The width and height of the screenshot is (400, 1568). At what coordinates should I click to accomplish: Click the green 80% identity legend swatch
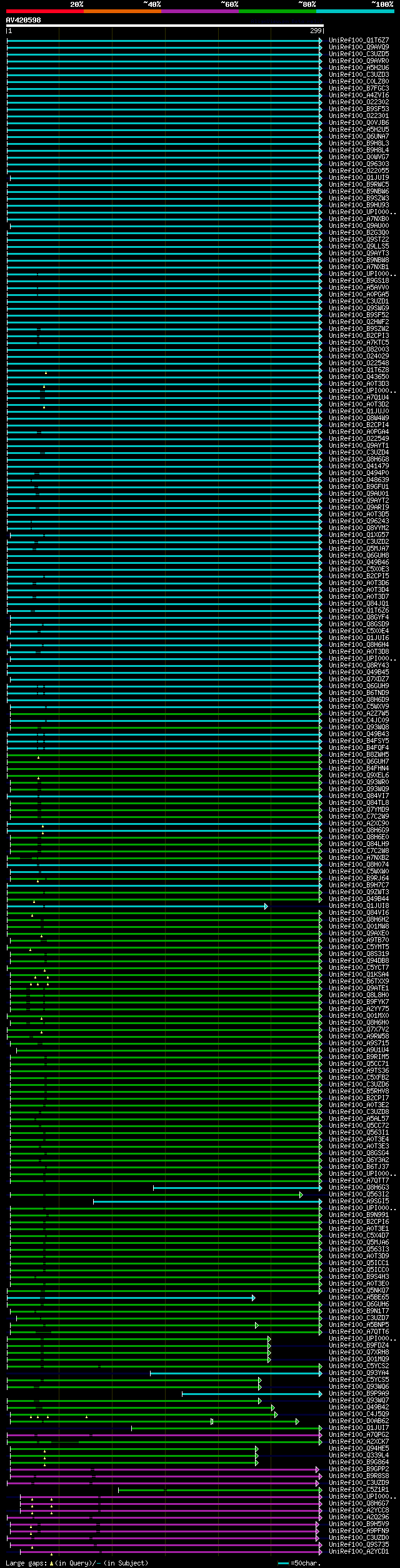click(277, 11)
